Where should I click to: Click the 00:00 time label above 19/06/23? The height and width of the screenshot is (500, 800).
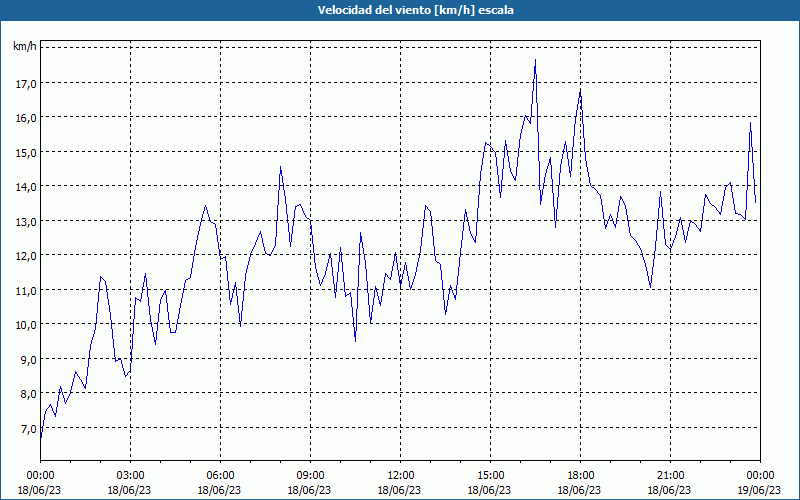point(760,476)
